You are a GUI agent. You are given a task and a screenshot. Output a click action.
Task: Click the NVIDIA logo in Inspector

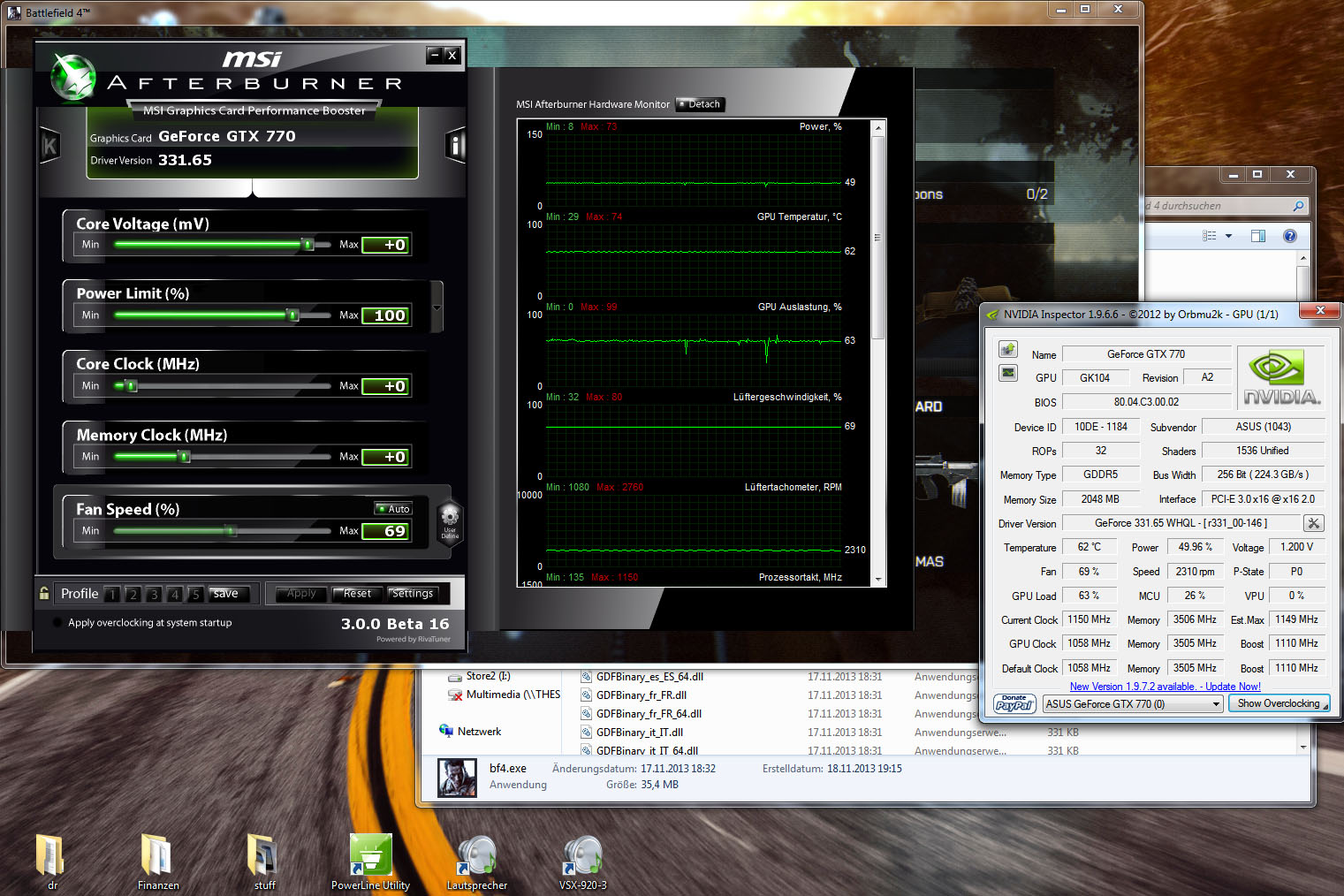[1281, 376]
